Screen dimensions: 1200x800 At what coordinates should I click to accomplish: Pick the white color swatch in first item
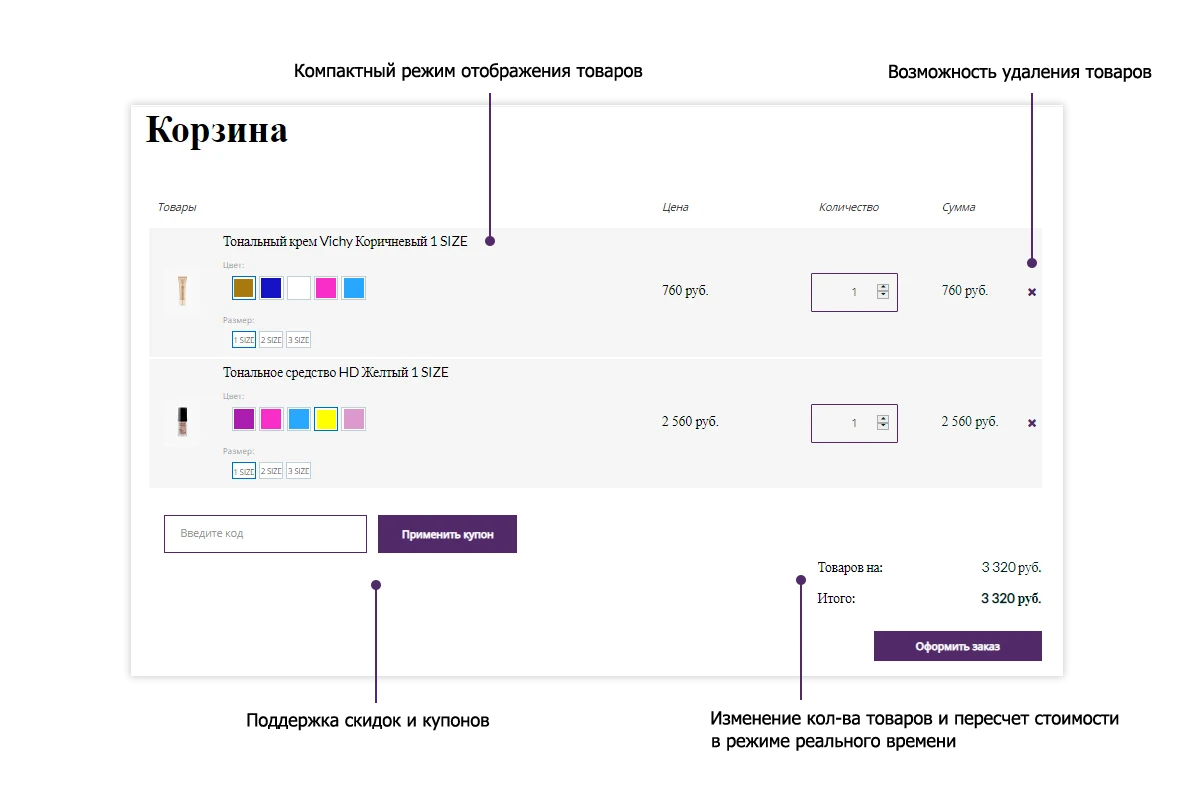tap(299, 288)
